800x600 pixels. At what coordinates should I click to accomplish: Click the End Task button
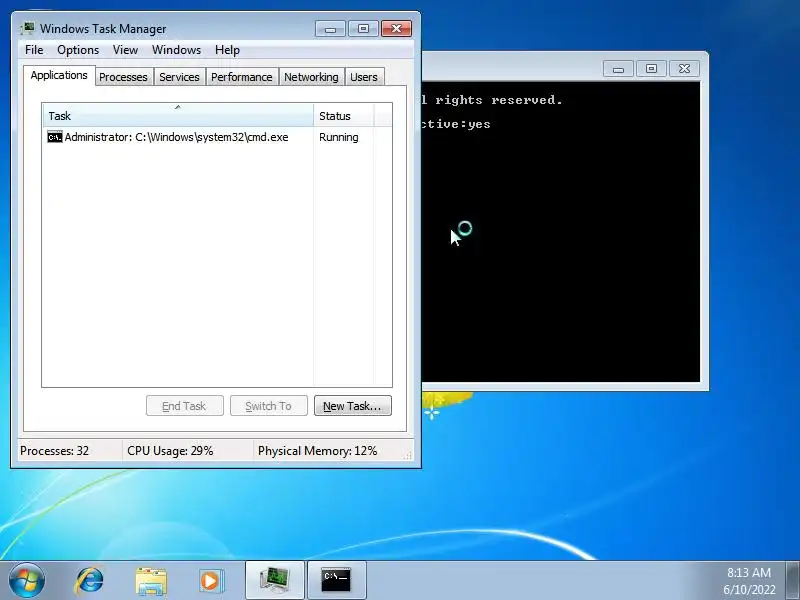point(185,406)
